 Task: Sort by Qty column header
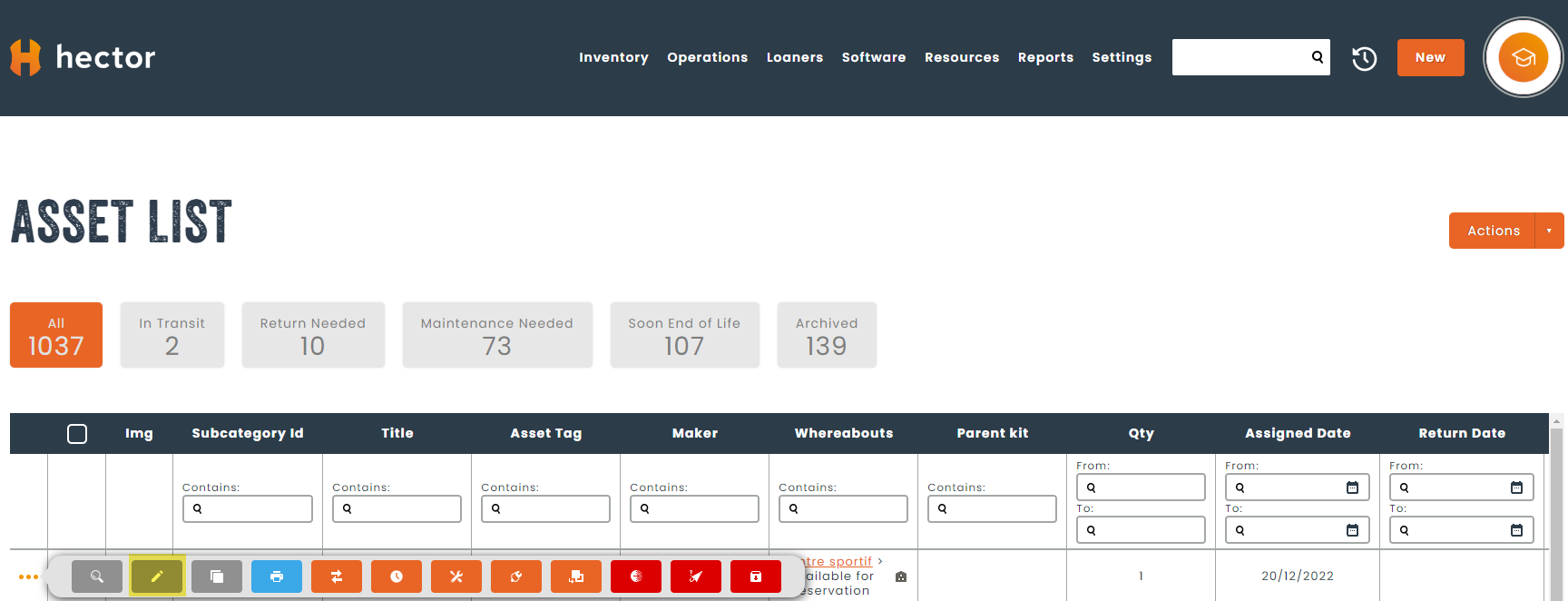click(1142, 433)
